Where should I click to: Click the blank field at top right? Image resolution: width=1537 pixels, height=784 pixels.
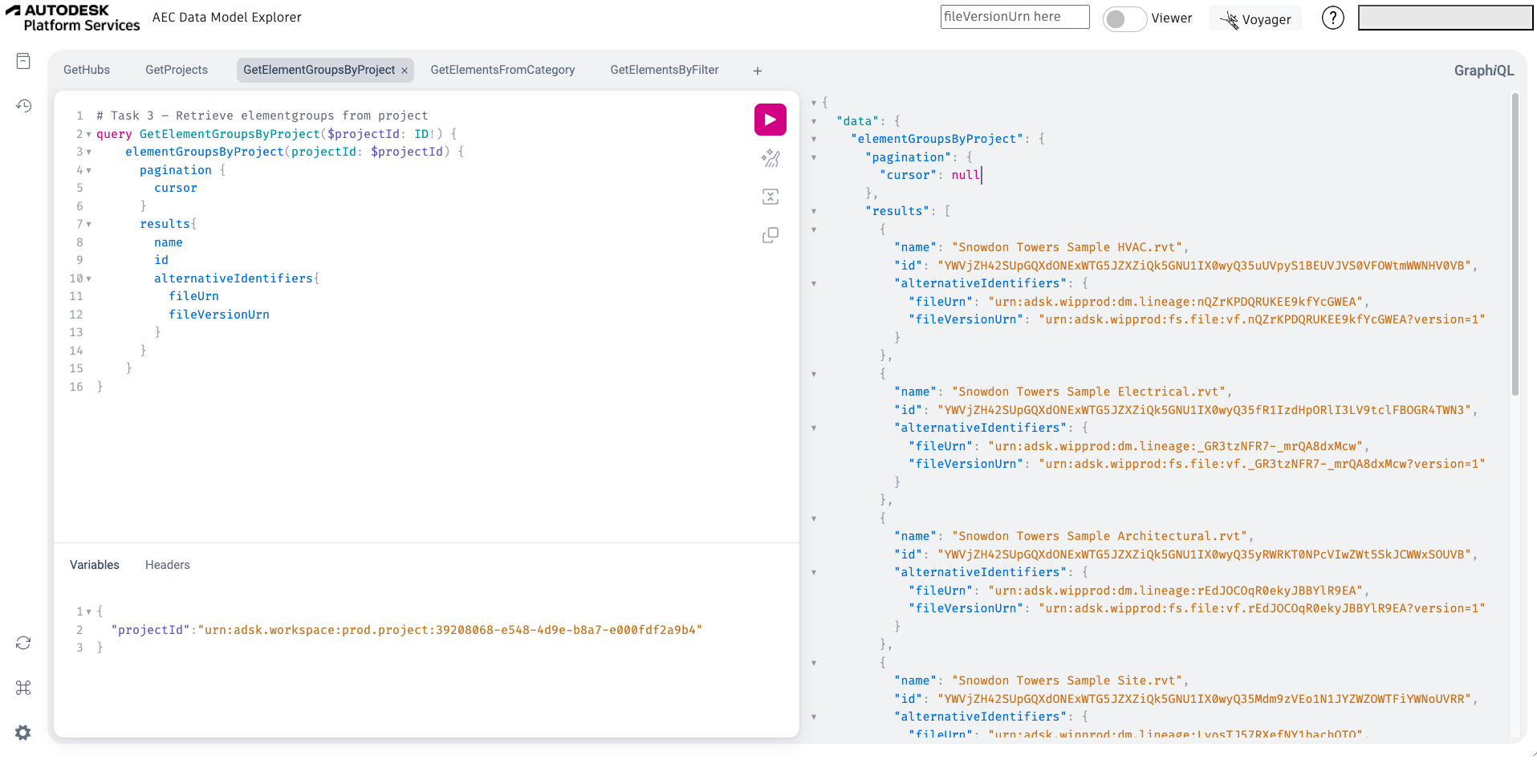click(1445, 18)
